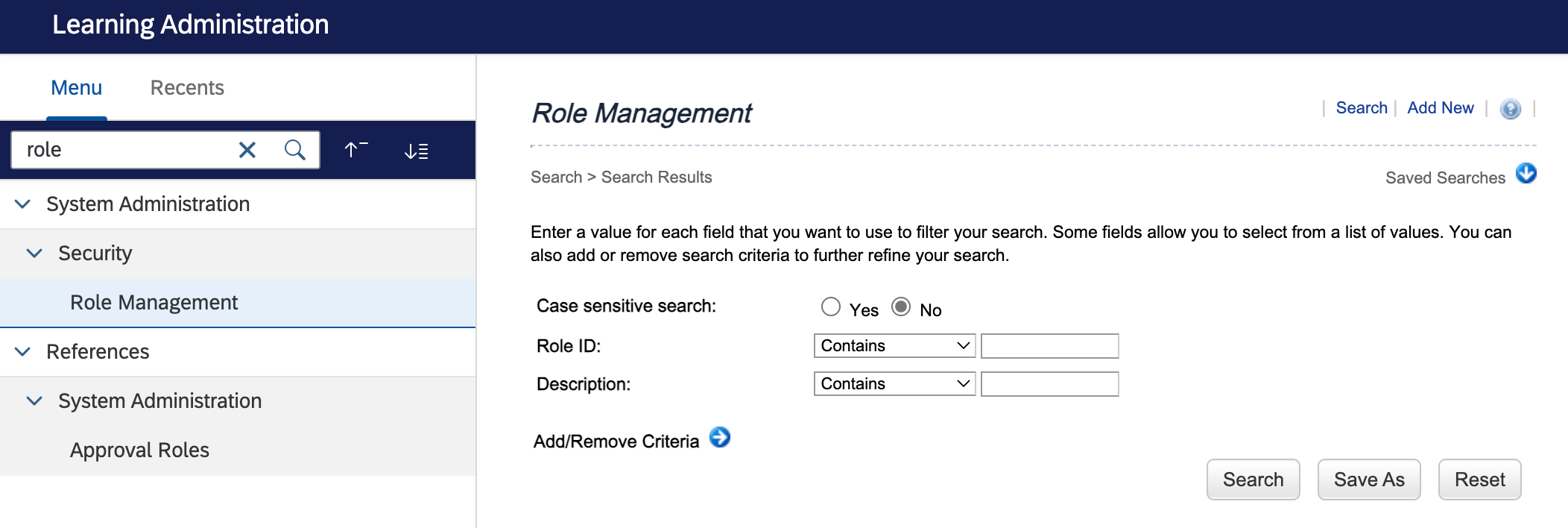1568x528 pixels.
Task: Click the Role ID text input field
Action: pyautogui.click(x=1049, y=346)
